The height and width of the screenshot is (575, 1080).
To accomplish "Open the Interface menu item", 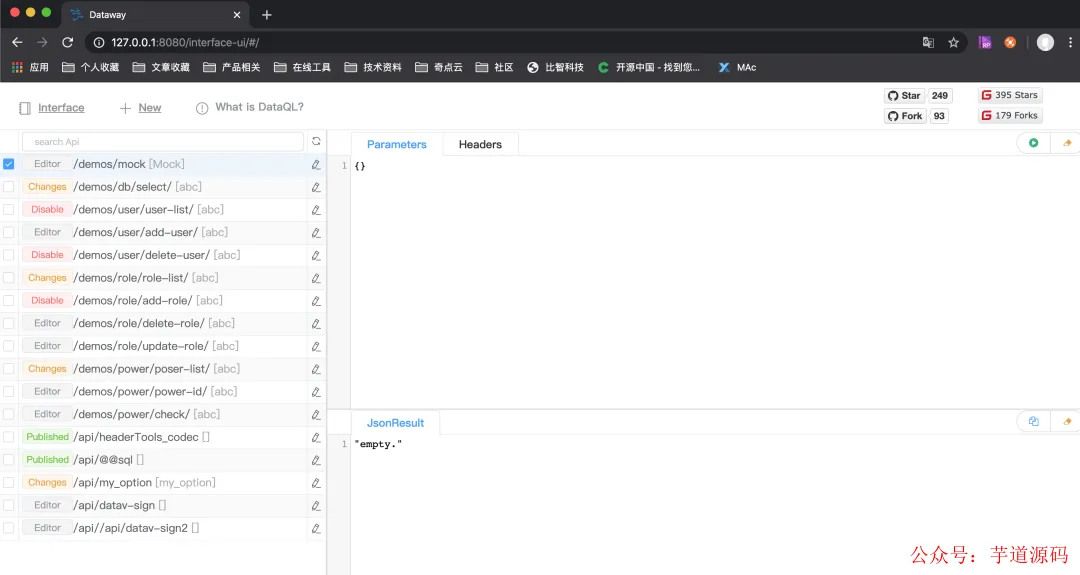I will [52, 107].
